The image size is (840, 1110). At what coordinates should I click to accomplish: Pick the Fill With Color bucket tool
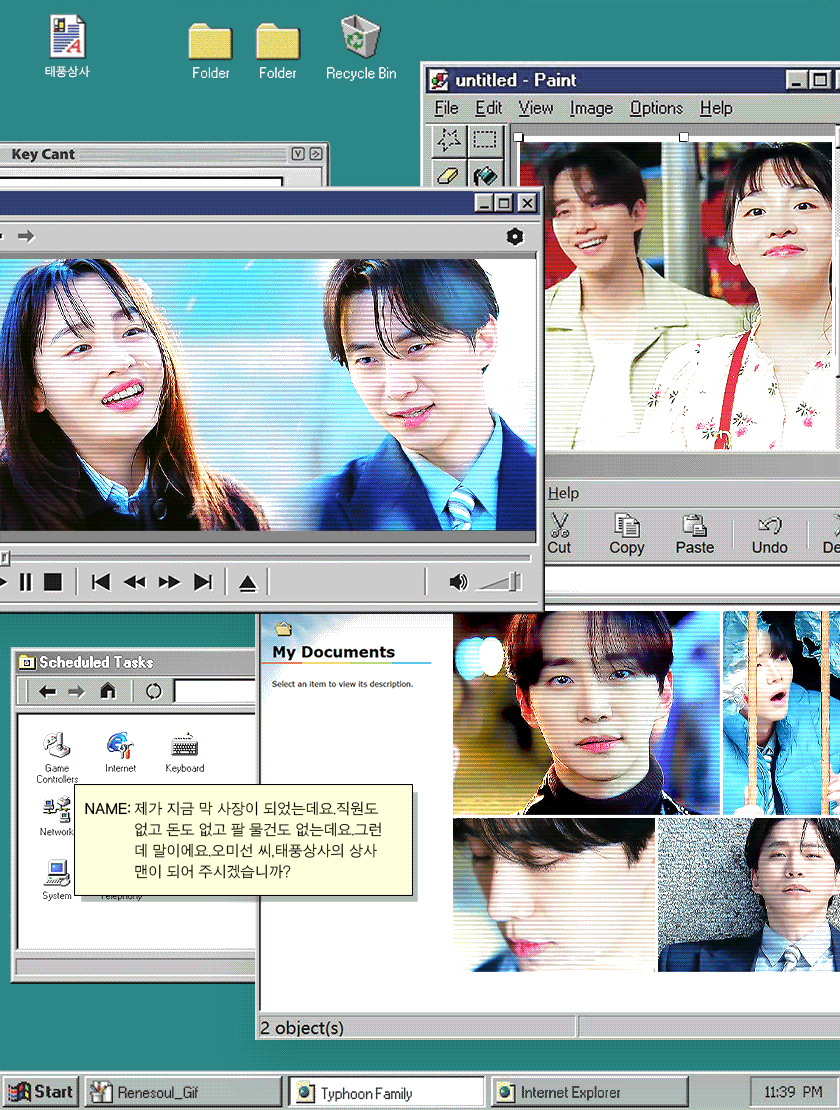(x=486, y=176)
